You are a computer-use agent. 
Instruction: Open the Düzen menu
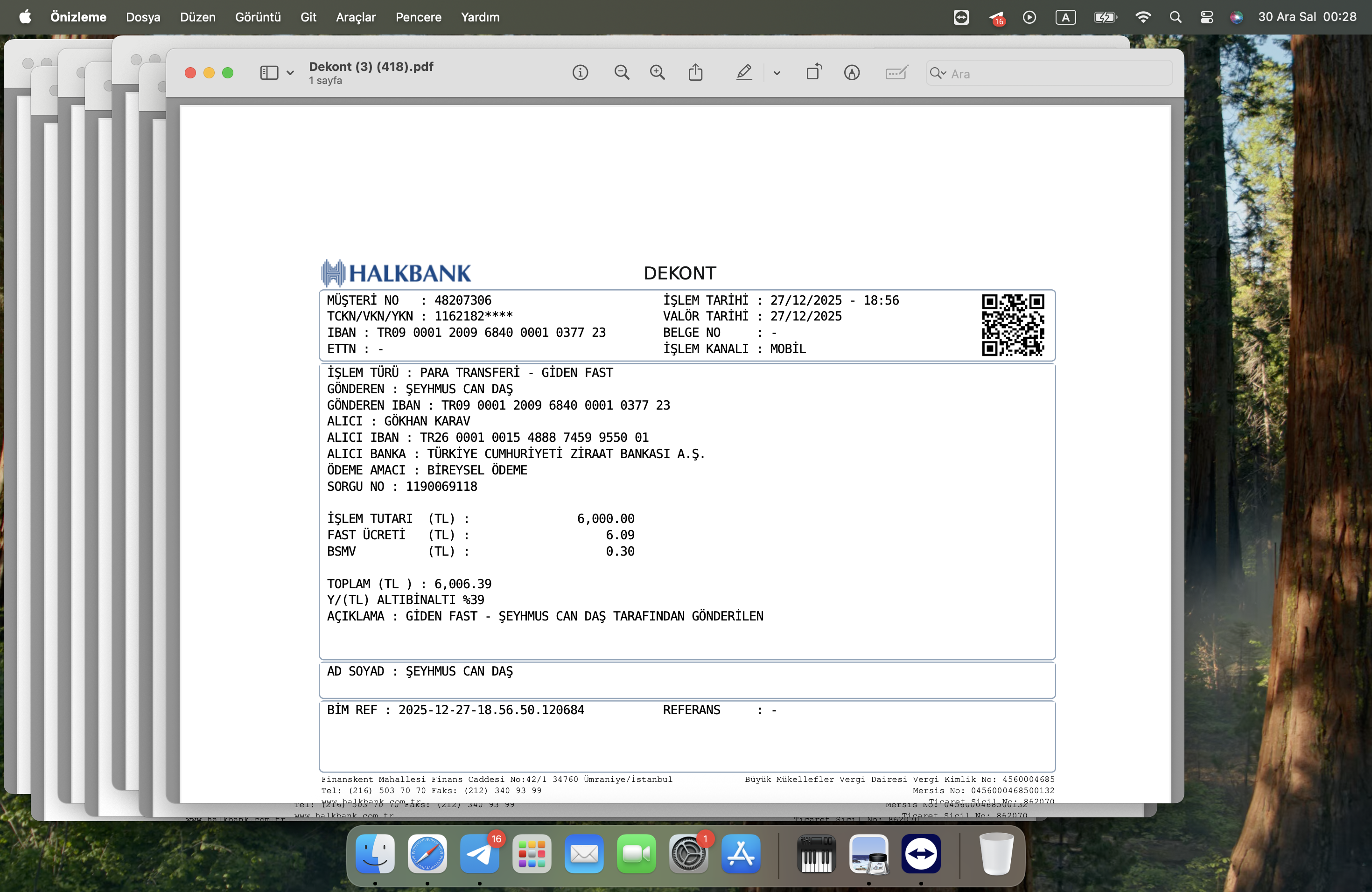198,17
